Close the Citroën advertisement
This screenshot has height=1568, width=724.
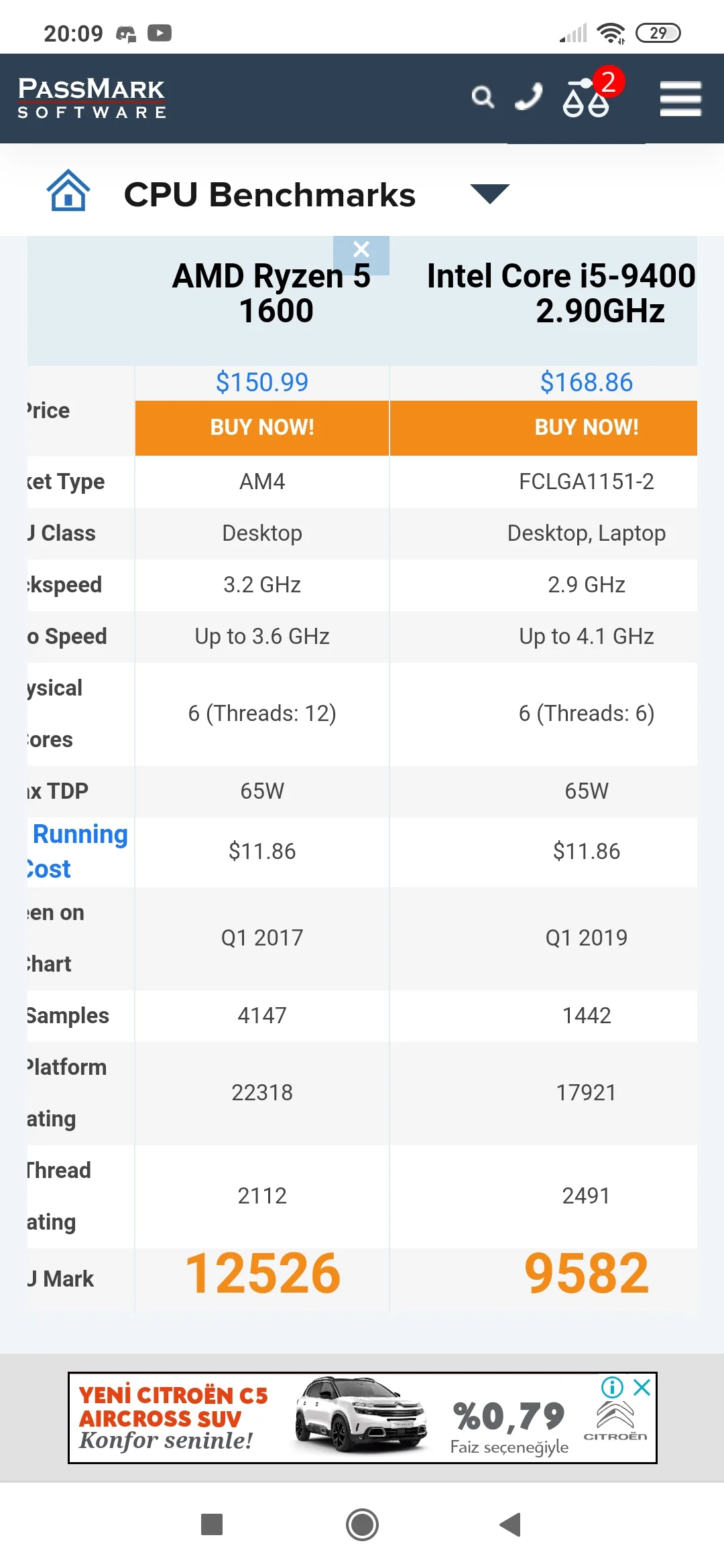point(642,1387)
